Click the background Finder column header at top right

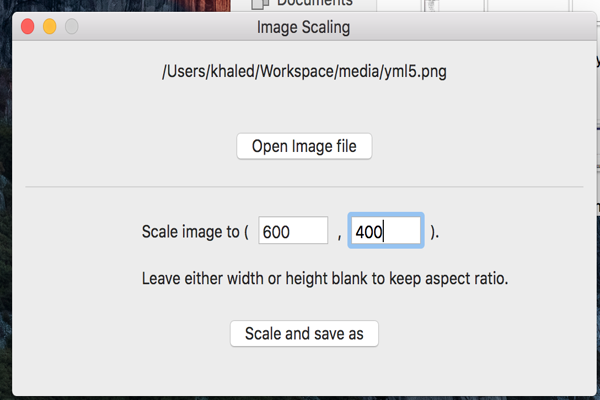coord(528,5)
